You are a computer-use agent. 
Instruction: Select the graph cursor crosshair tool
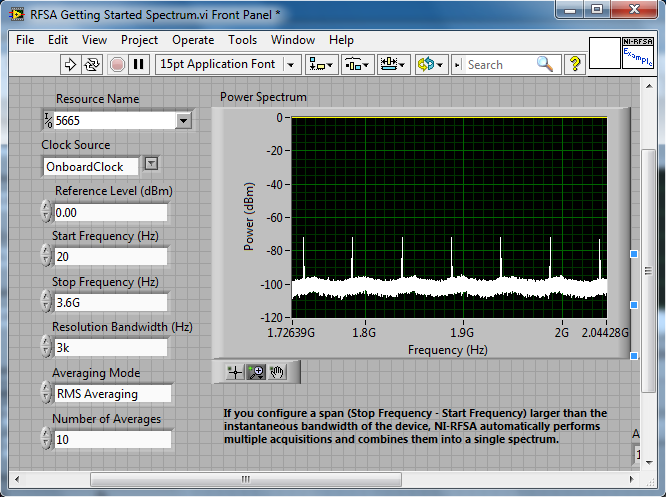coord(235,372)
